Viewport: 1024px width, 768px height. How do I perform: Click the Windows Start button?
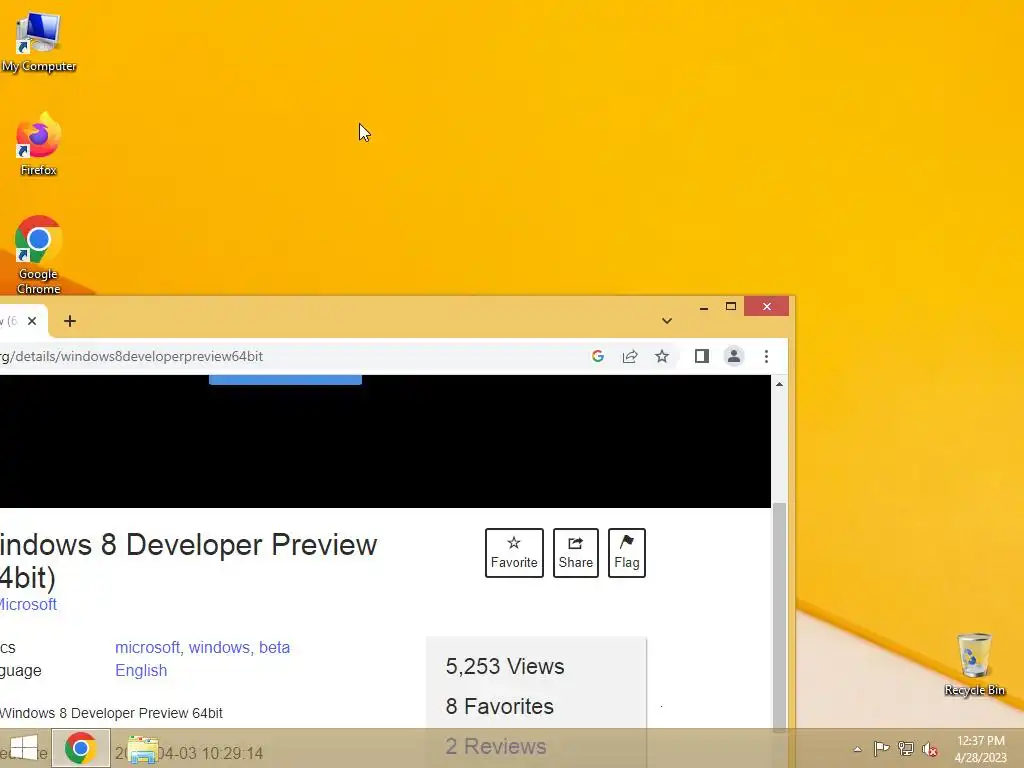(24, 749)
